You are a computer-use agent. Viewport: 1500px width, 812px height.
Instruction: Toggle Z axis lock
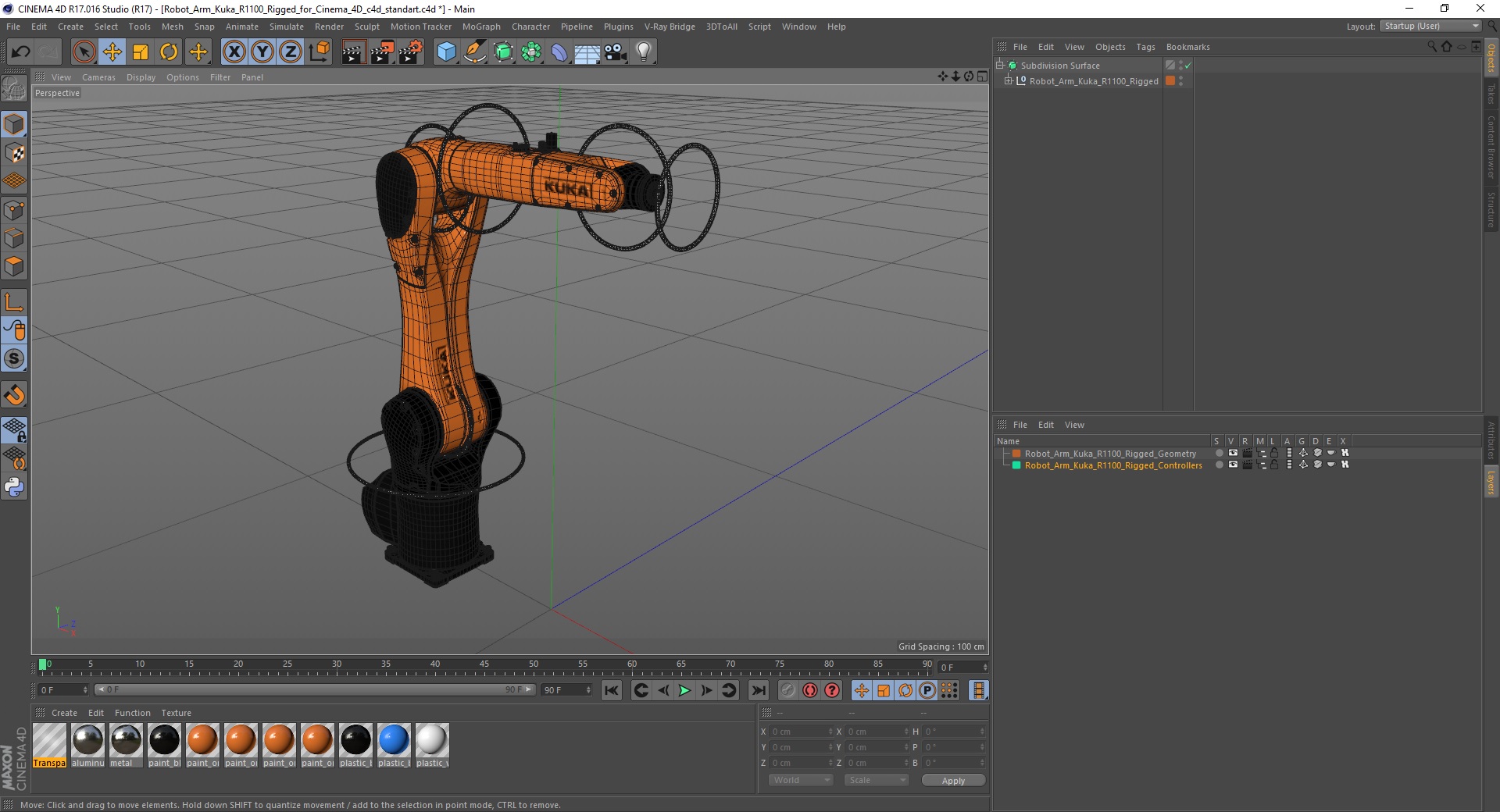[290, 52]
